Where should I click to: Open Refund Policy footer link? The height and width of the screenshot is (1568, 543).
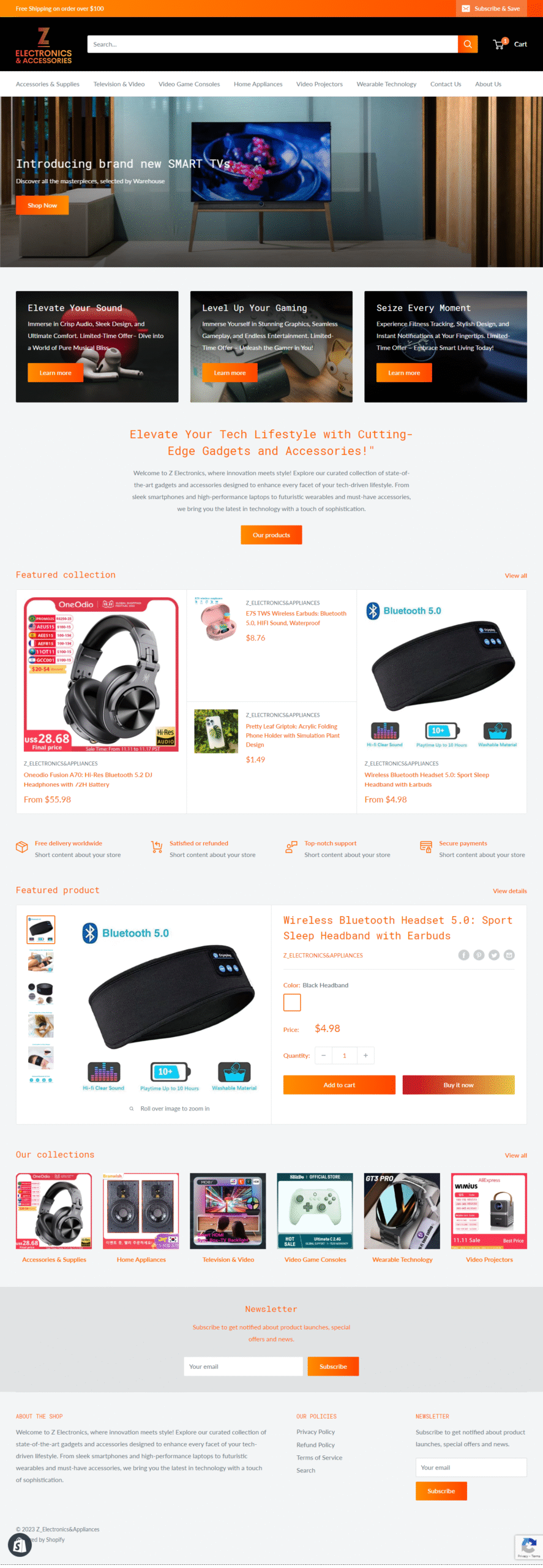click(315, 1445)
